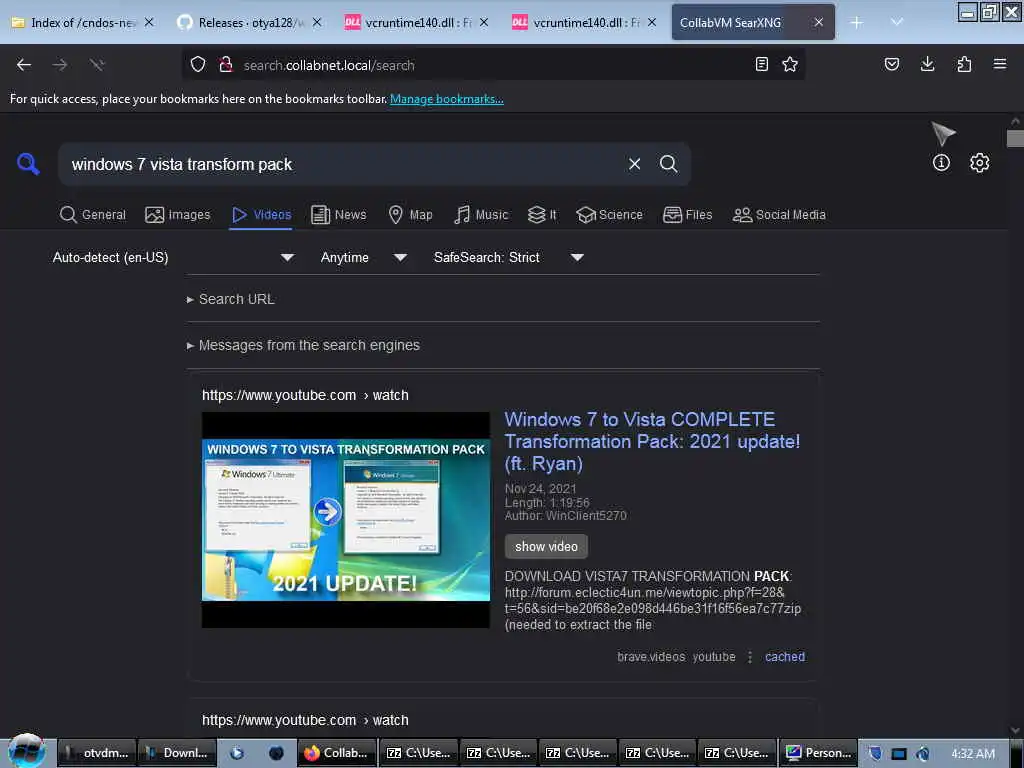The height and width of the screenshot is (768, 1024).
Task: Select the Images search category
Action: tap(178, 215)
